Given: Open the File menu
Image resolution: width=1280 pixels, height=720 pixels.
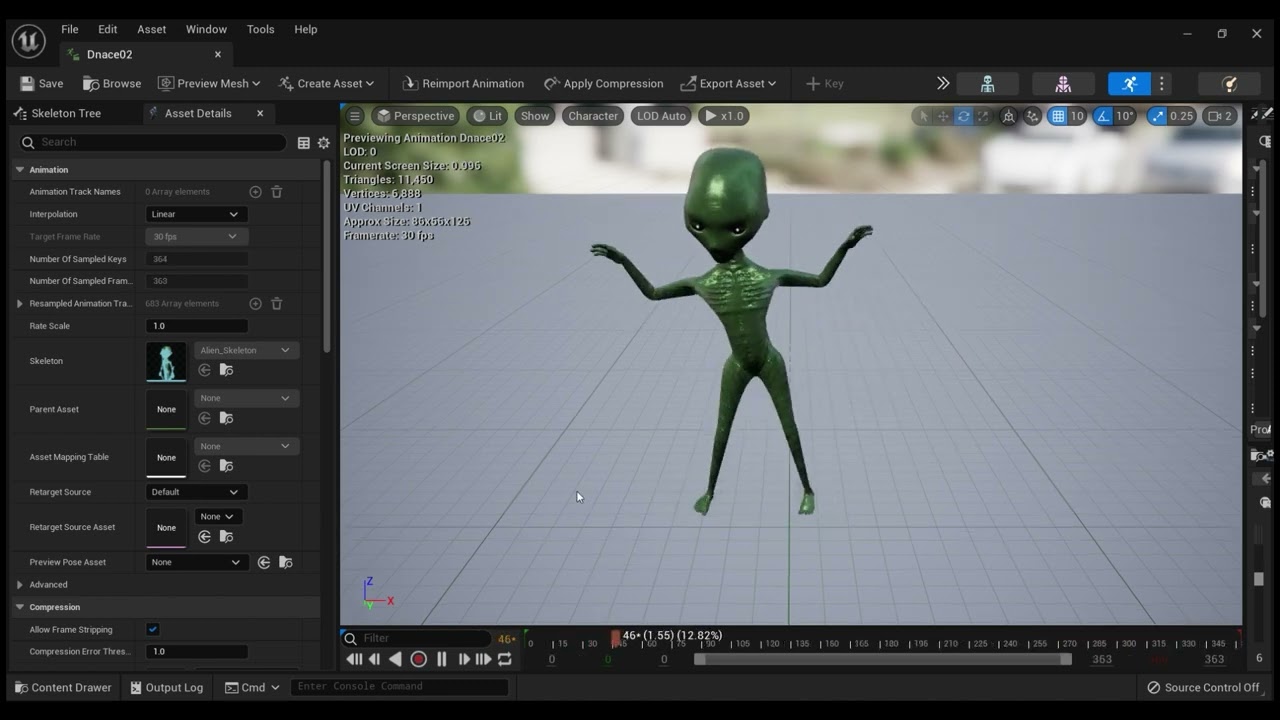Looking at the screenshot, I should tap(70, 29).
